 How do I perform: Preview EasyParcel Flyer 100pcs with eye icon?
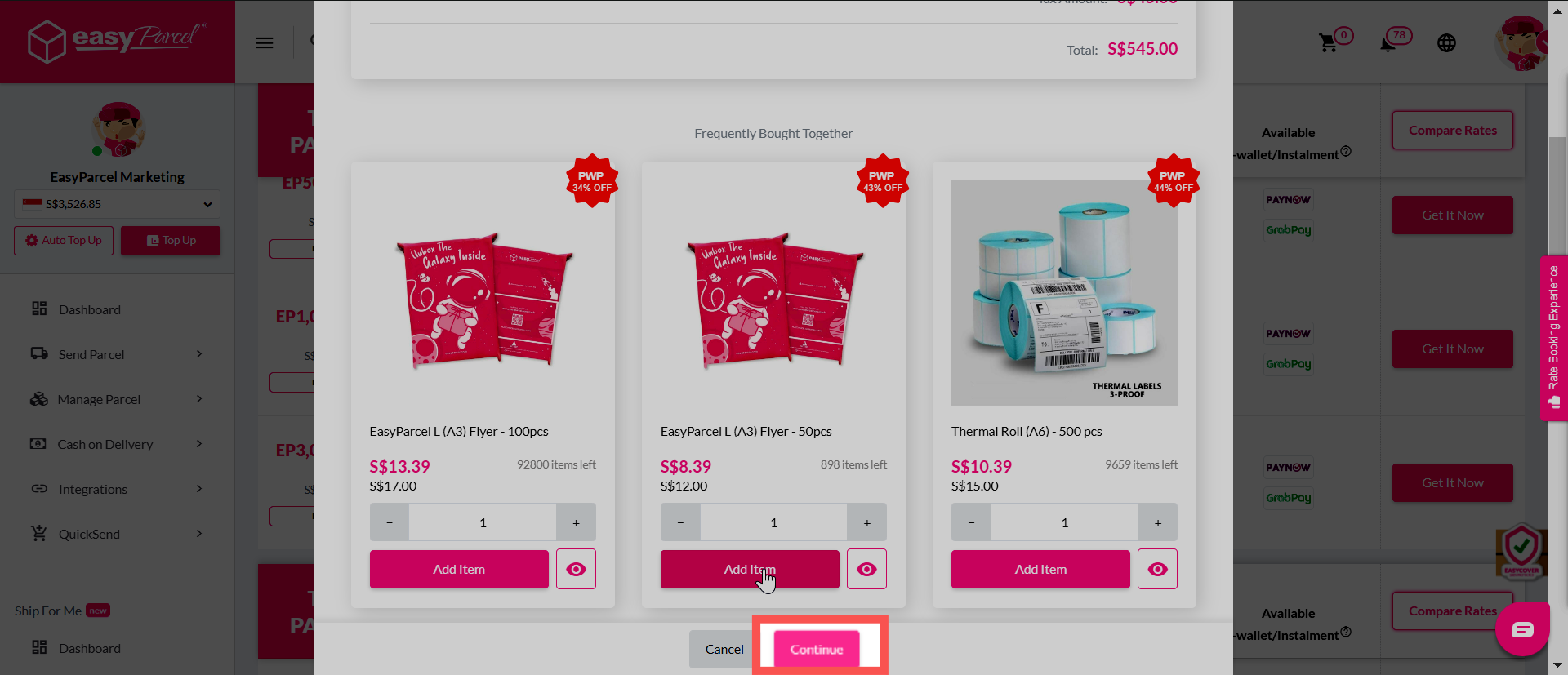(576, 569)
